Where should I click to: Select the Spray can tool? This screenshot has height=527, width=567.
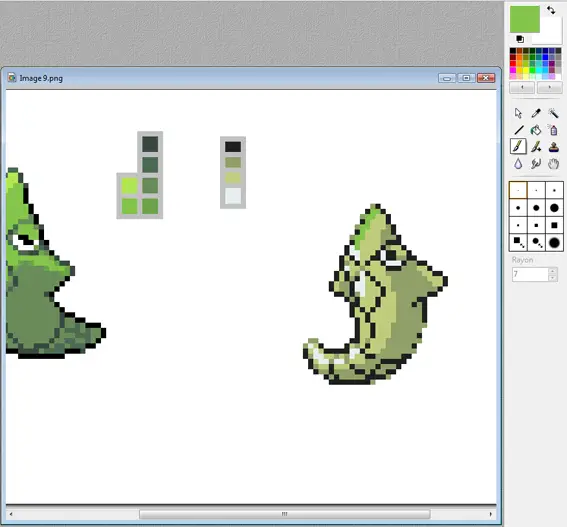(553, 130)
